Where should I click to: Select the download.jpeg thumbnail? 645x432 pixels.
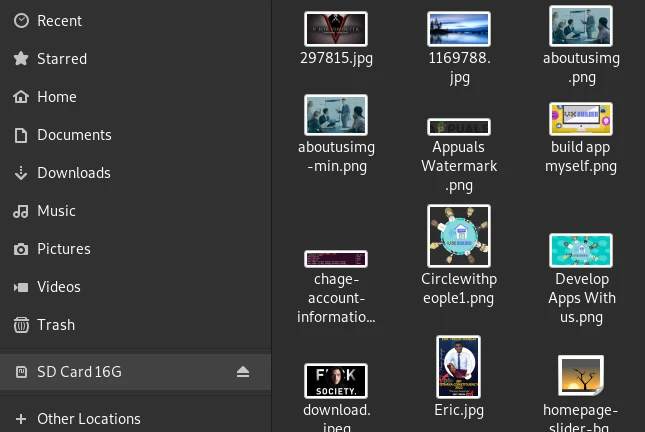point(336,381)
